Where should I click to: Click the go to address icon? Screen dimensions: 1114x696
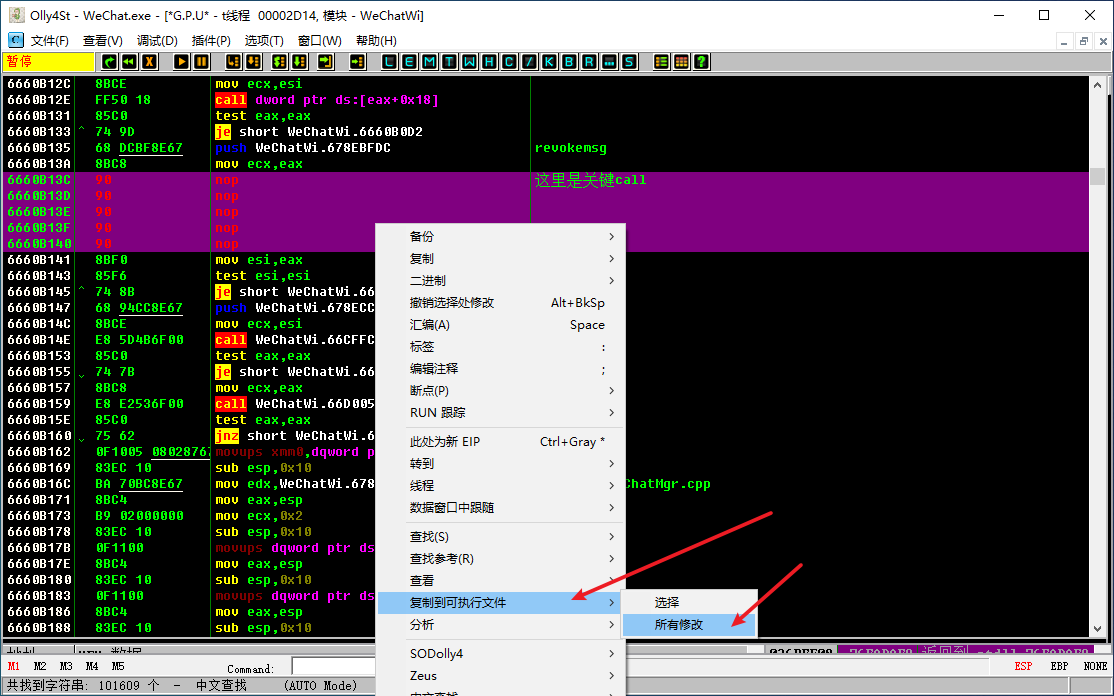point(358,62)
